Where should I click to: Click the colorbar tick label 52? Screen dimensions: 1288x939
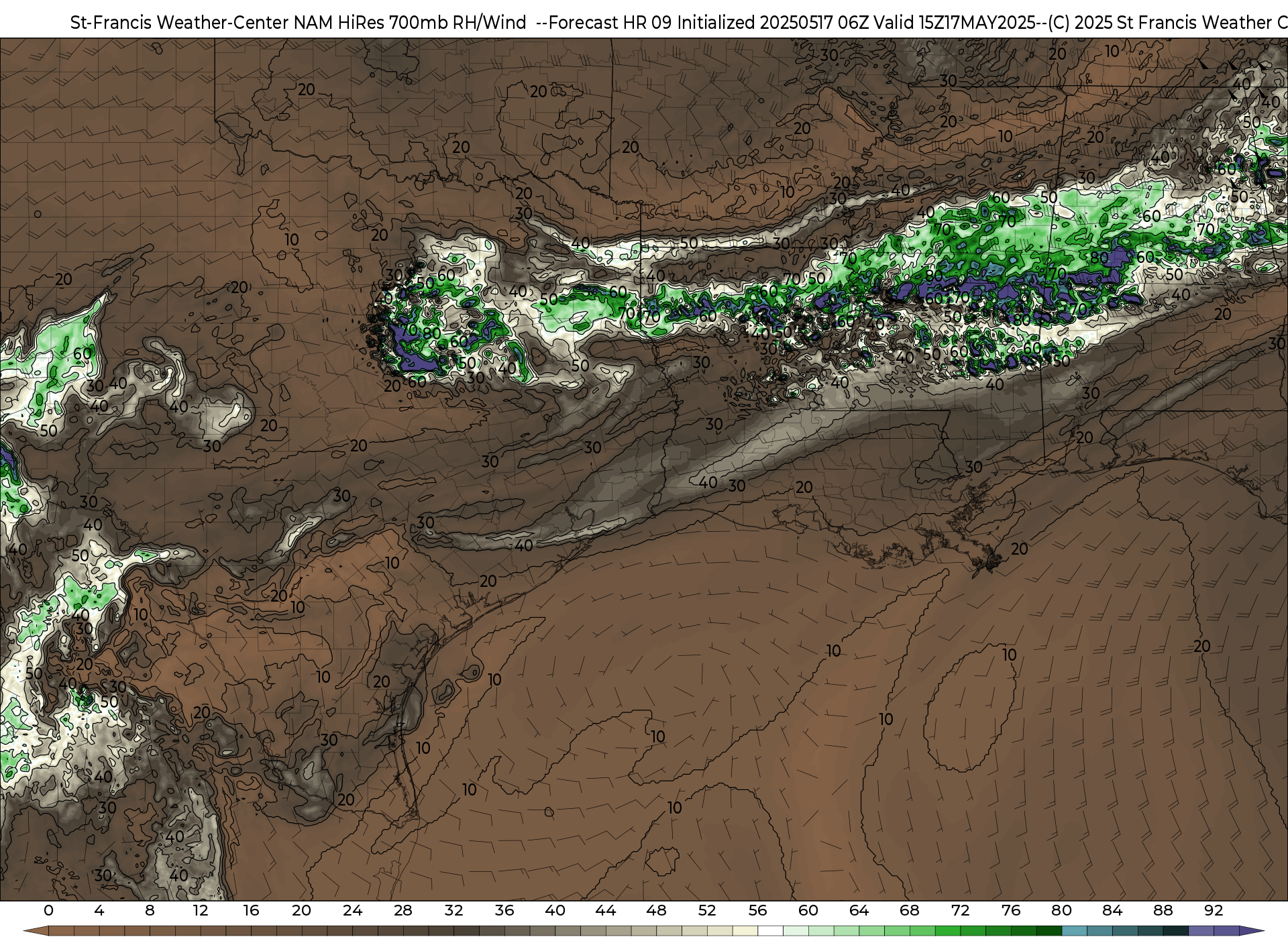coord(707,911)
